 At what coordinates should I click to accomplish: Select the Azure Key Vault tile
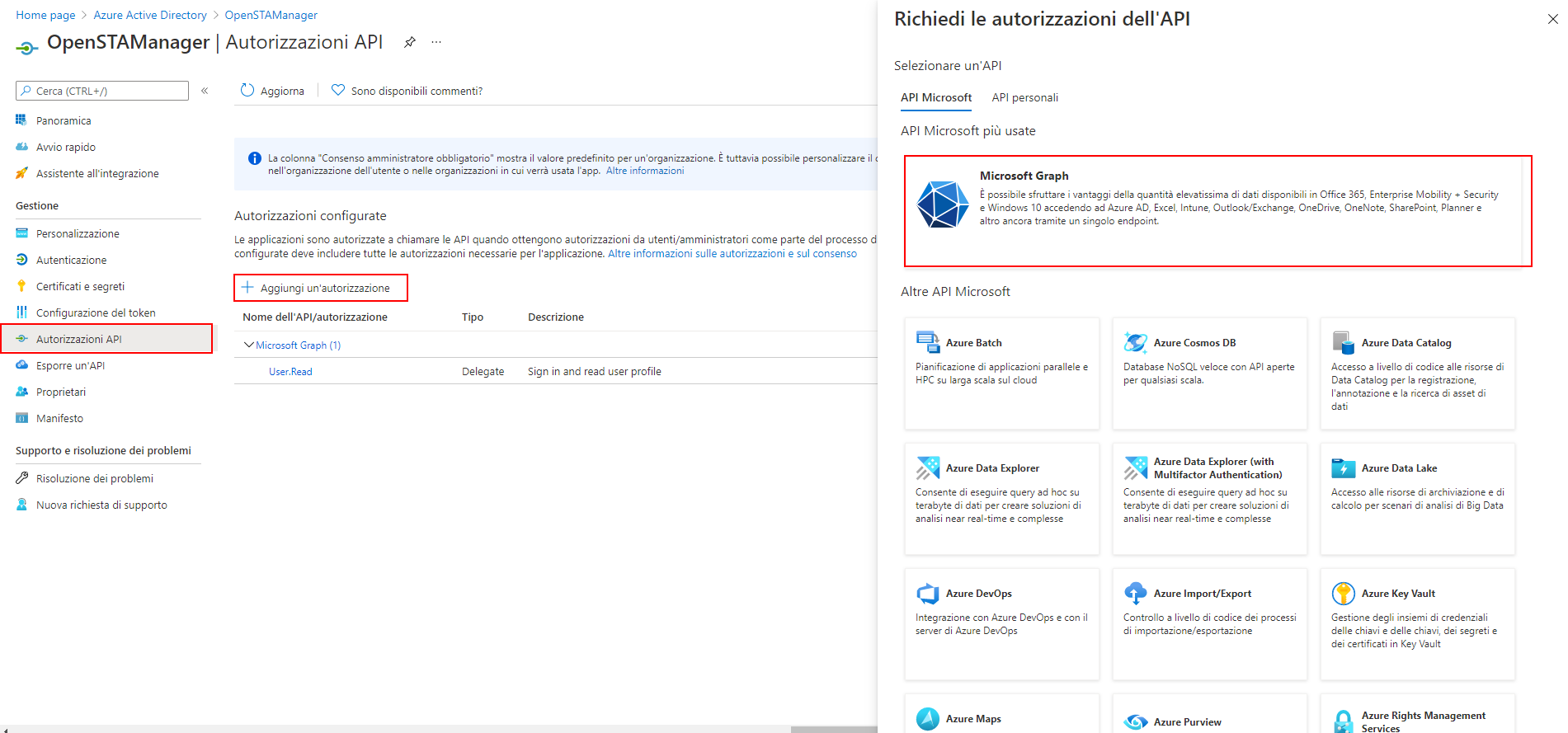coord(1417,623)
